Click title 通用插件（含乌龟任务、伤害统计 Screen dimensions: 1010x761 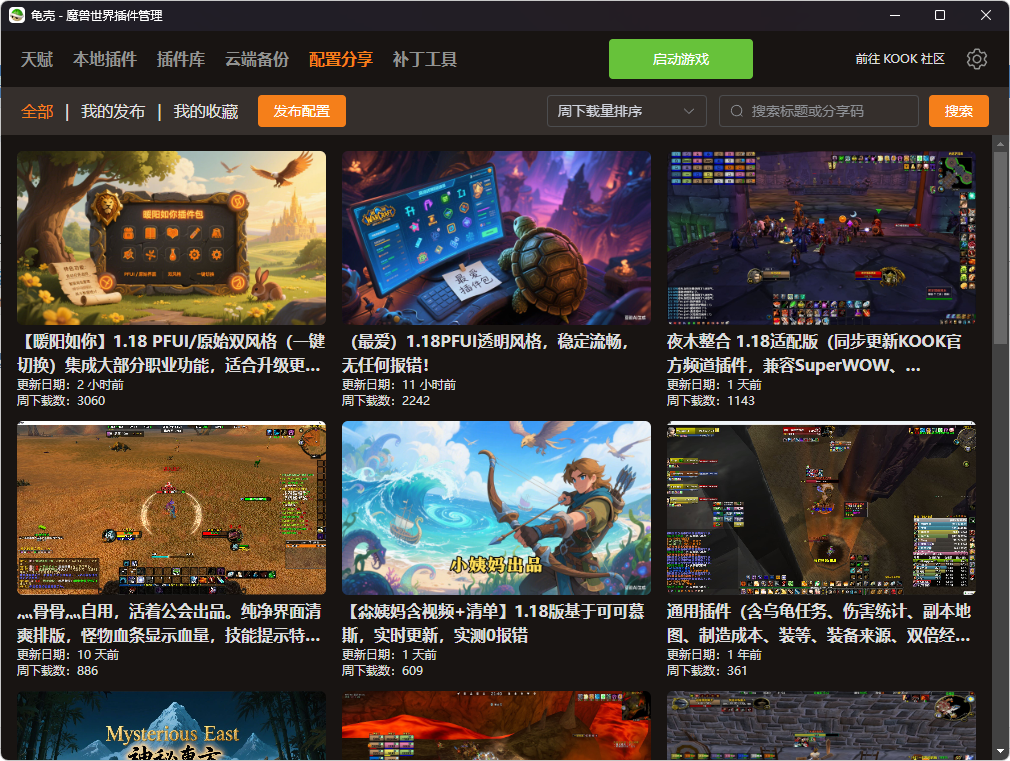819,623
